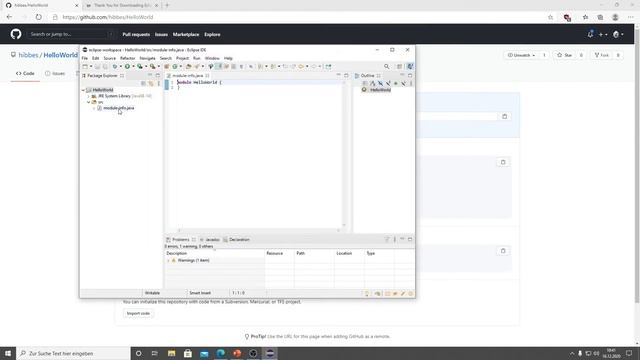
Task: Click the green Run icon in Eclipse toolbar
Action: [127, 66]
